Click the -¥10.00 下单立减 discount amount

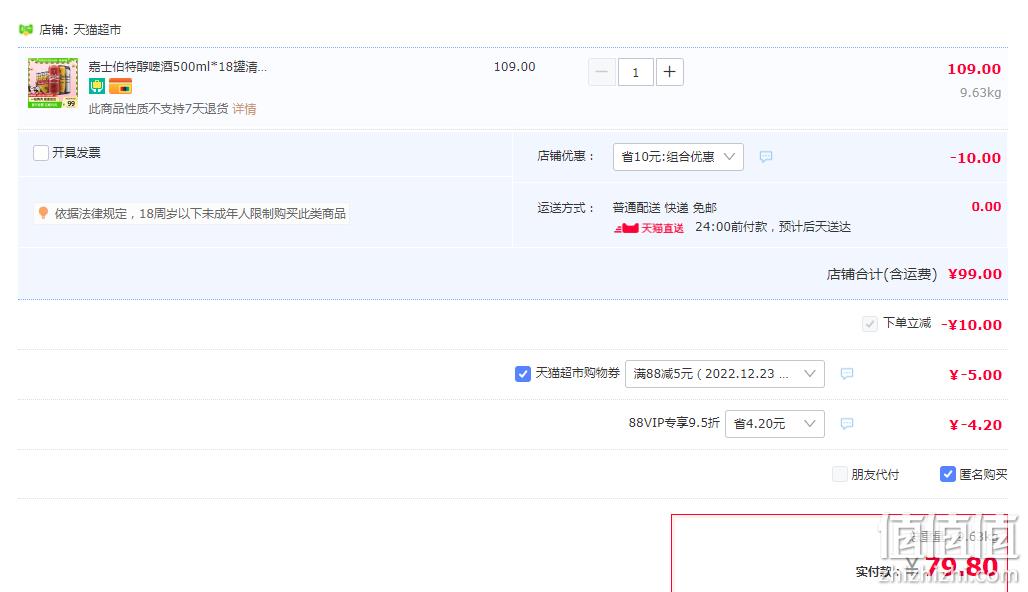pos(972,325)
